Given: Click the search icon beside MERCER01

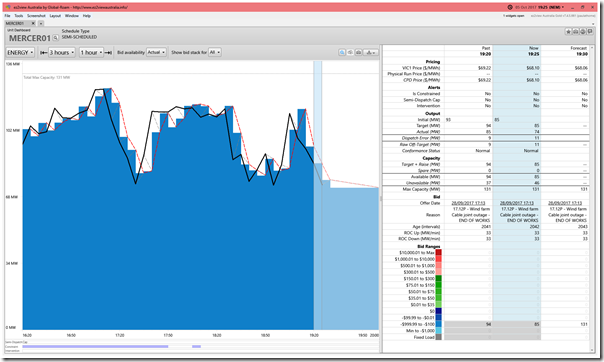Looking at the screenshot, I should coord(55,38).
